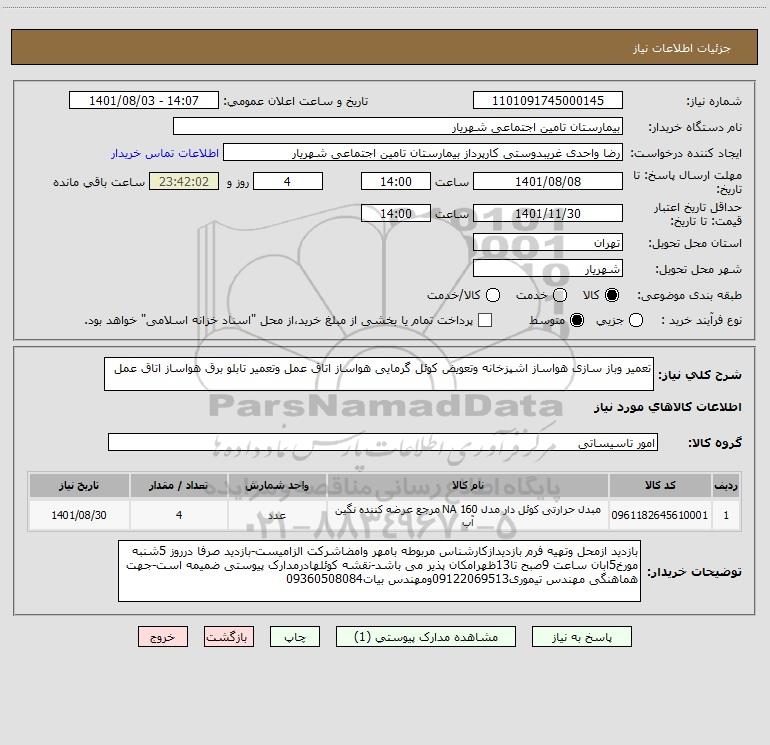
Task: Select the کالا radio button
Action: (x=612, y=295)
